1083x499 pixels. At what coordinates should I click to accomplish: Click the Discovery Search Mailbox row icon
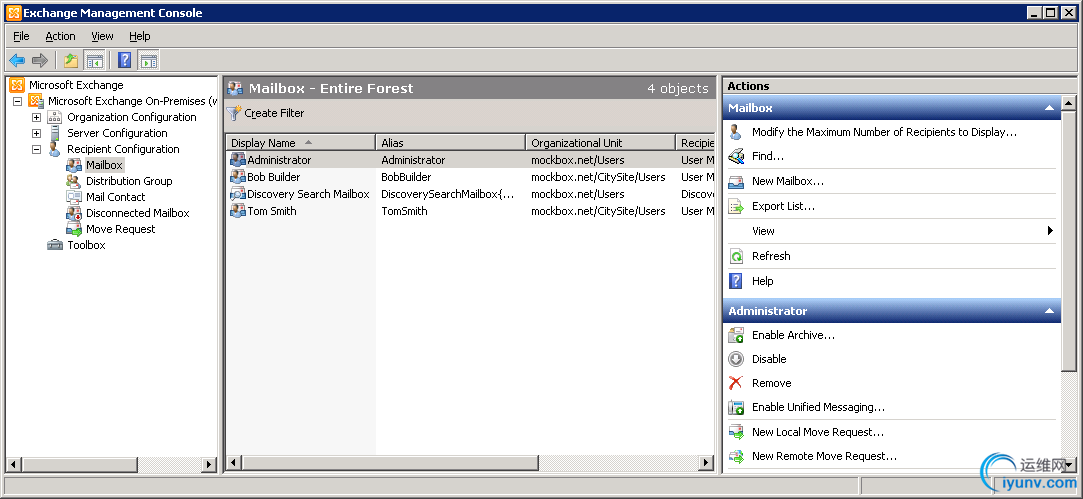pos(238,194)
